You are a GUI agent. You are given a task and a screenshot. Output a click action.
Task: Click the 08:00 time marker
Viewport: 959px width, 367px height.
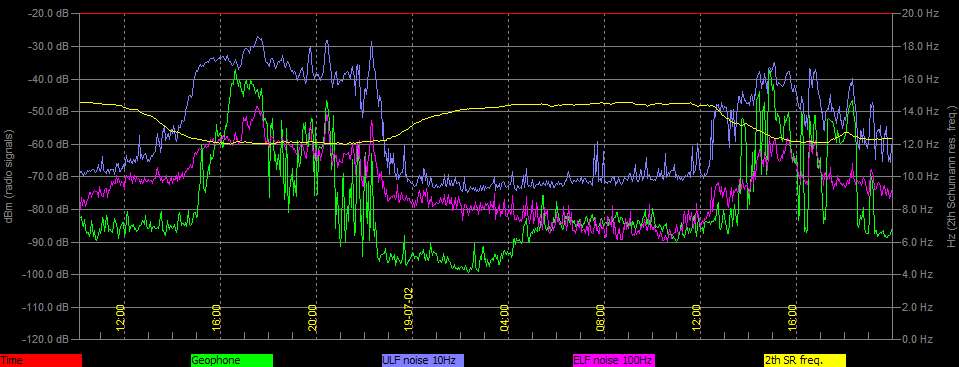(601, 318)
